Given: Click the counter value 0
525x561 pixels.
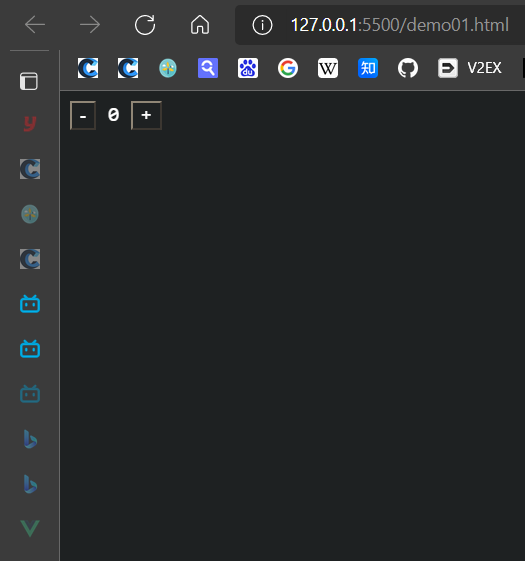Looking at the screenshot, I should click(x=113, y=115).
